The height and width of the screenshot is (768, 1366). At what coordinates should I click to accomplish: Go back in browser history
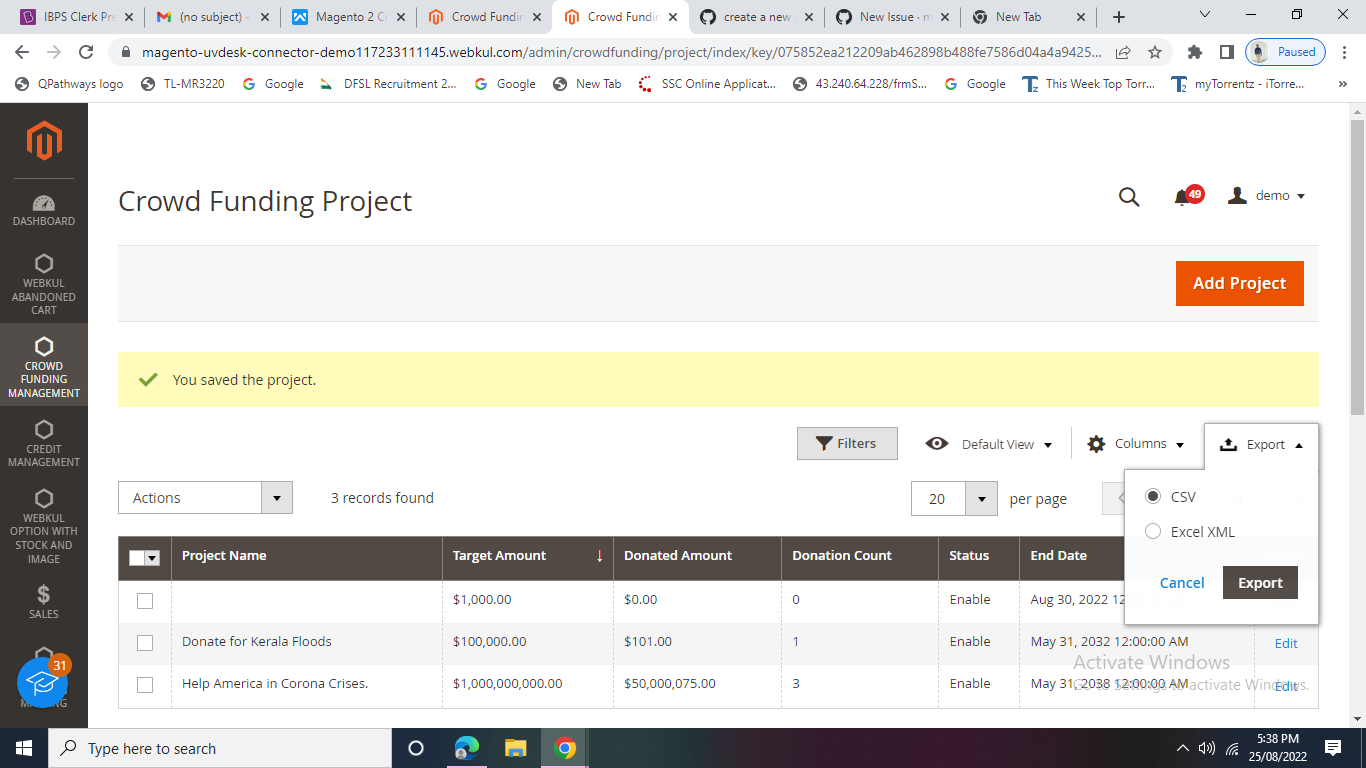coord(22,52)
